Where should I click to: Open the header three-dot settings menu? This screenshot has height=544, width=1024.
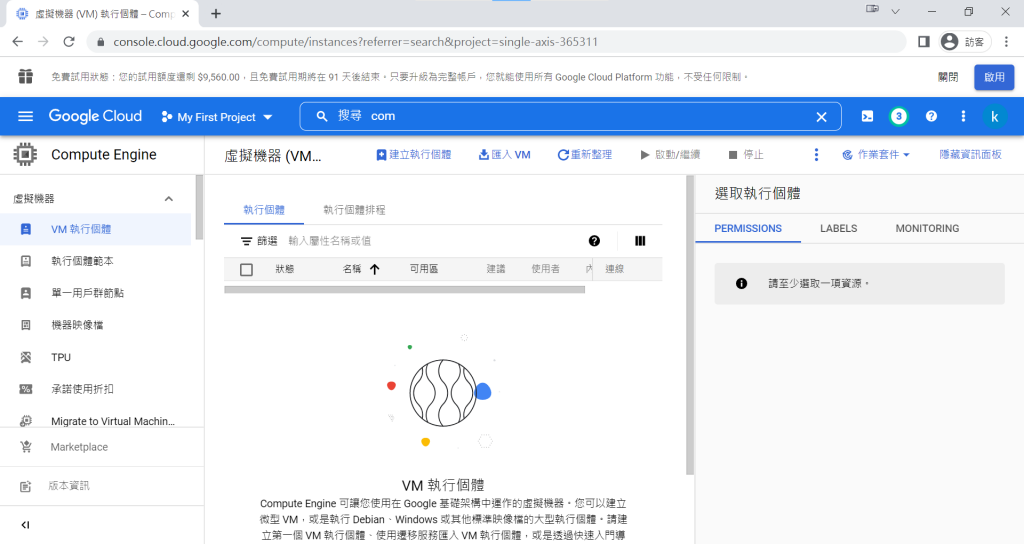click(x=963, y=116)
